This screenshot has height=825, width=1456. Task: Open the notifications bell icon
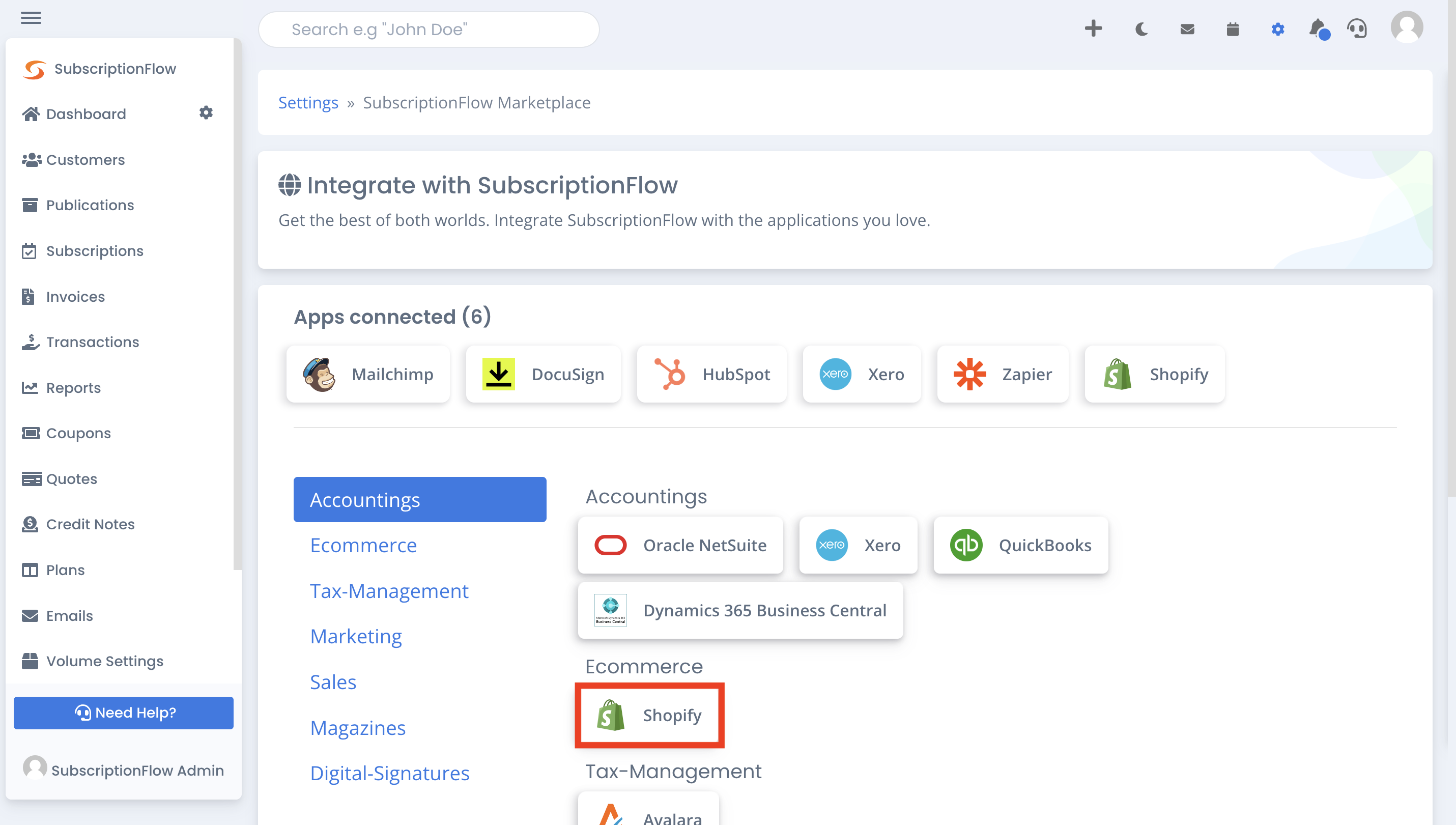point(1319,29)
